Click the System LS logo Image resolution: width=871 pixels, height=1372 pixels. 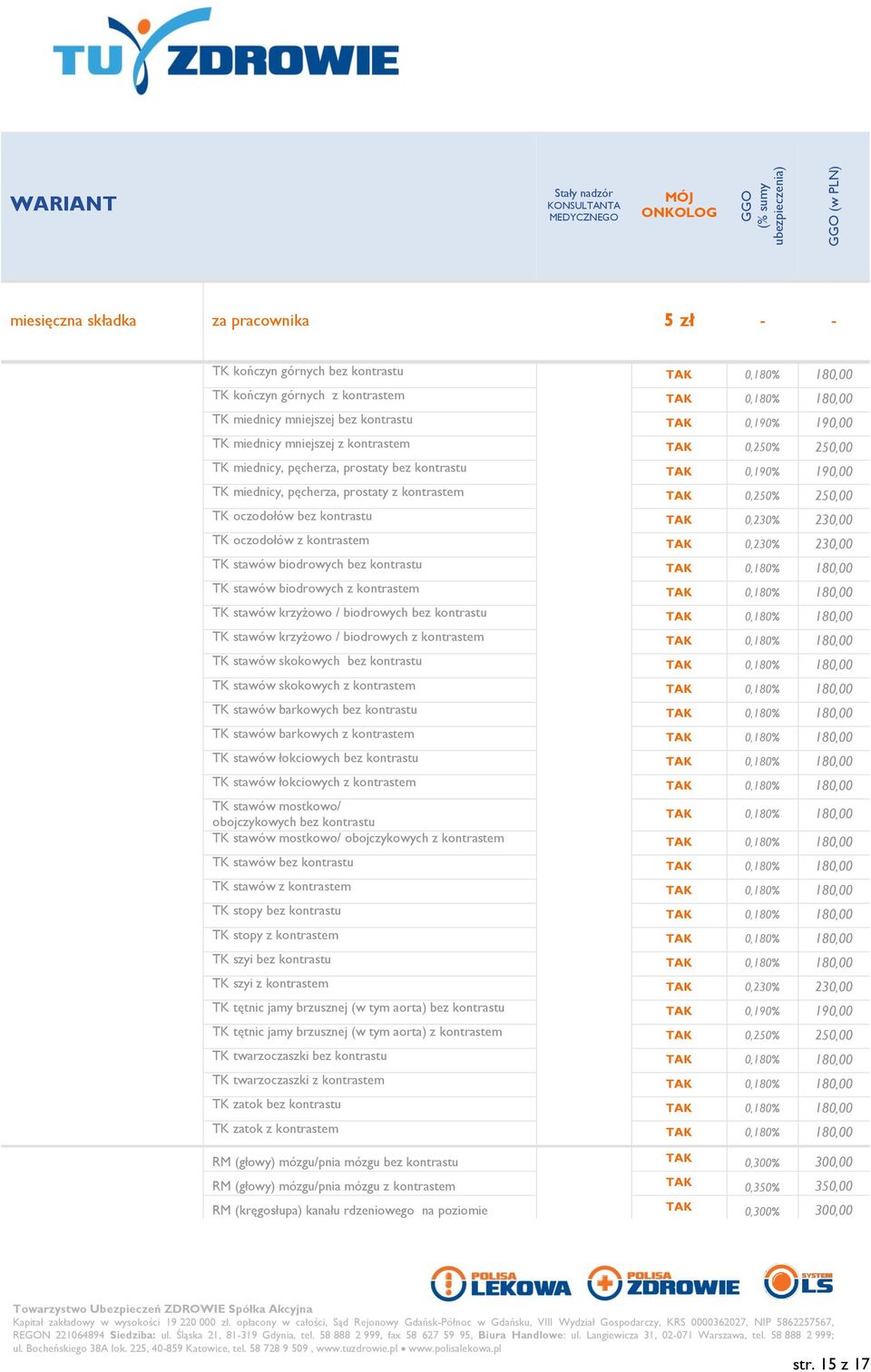798,1281
